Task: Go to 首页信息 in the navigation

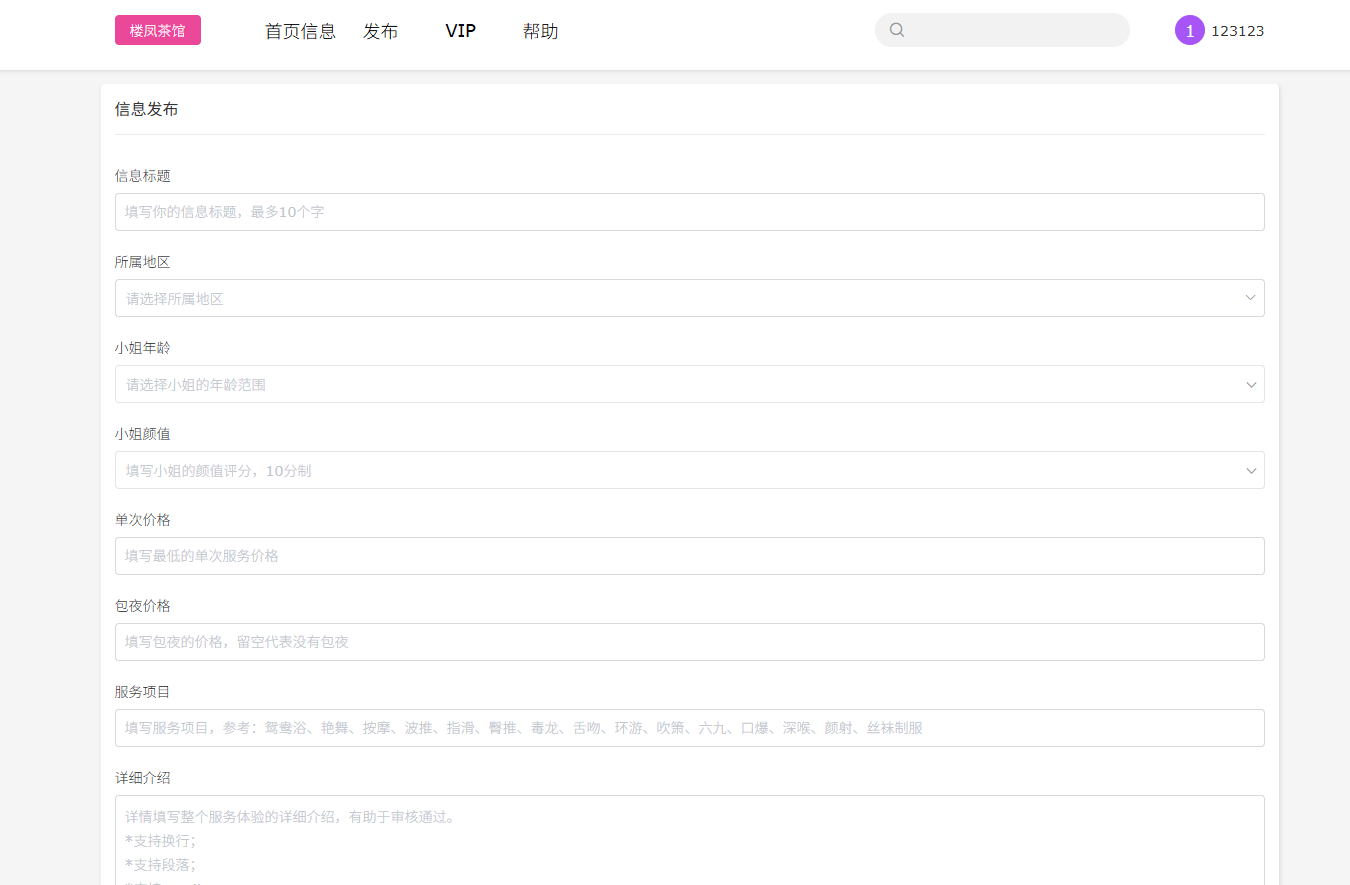Action: pos(300,31)
